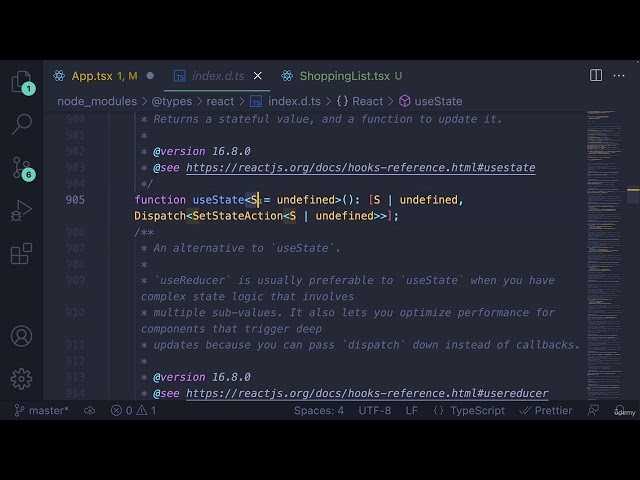Change end of line sequence LF
The height and width of the screenshot is (480, 640).
[411, 411]
